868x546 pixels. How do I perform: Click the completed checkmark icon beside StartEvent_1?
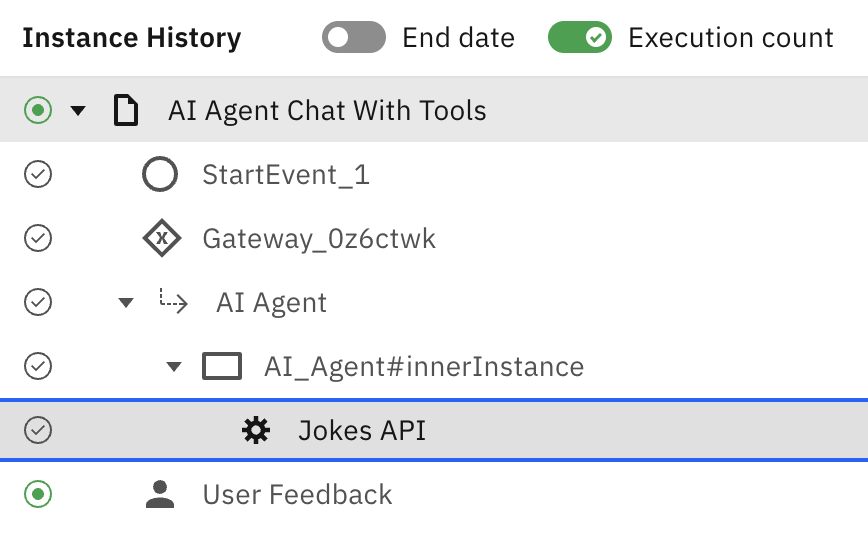click(38, 175)
